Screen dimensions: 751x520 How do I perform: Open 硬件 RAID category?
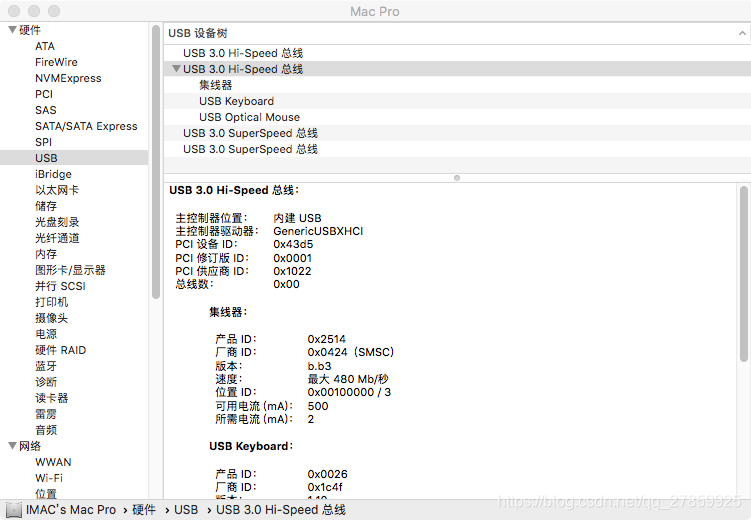tap(60, 350)
